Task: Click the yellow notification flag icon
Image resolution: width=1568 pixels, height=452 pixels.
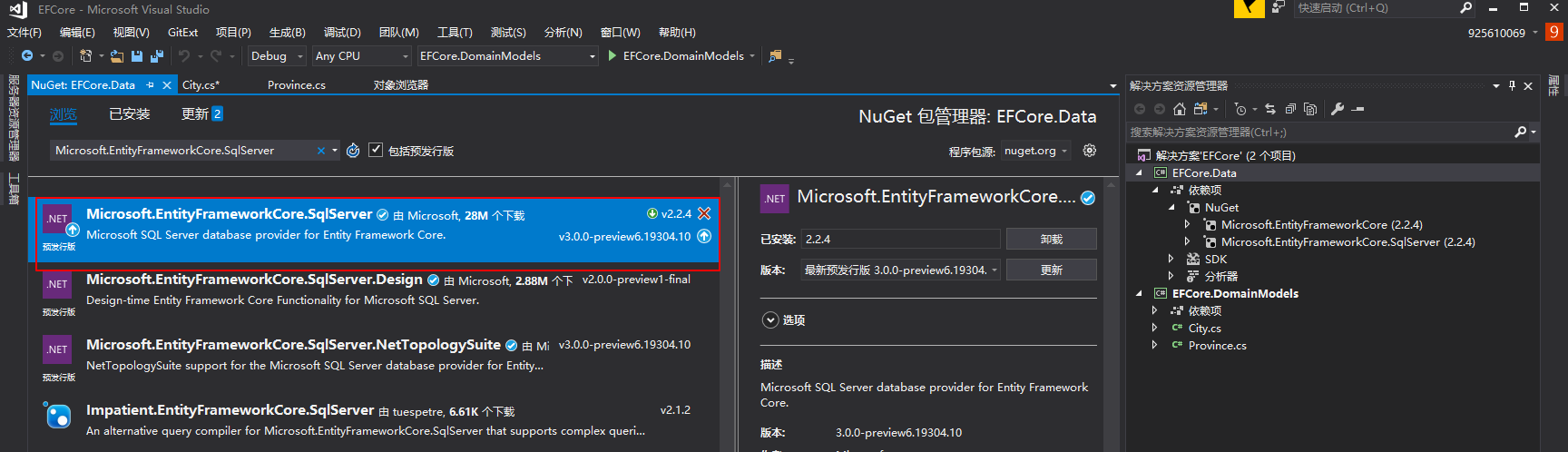Action: (x=1249, y=8)
